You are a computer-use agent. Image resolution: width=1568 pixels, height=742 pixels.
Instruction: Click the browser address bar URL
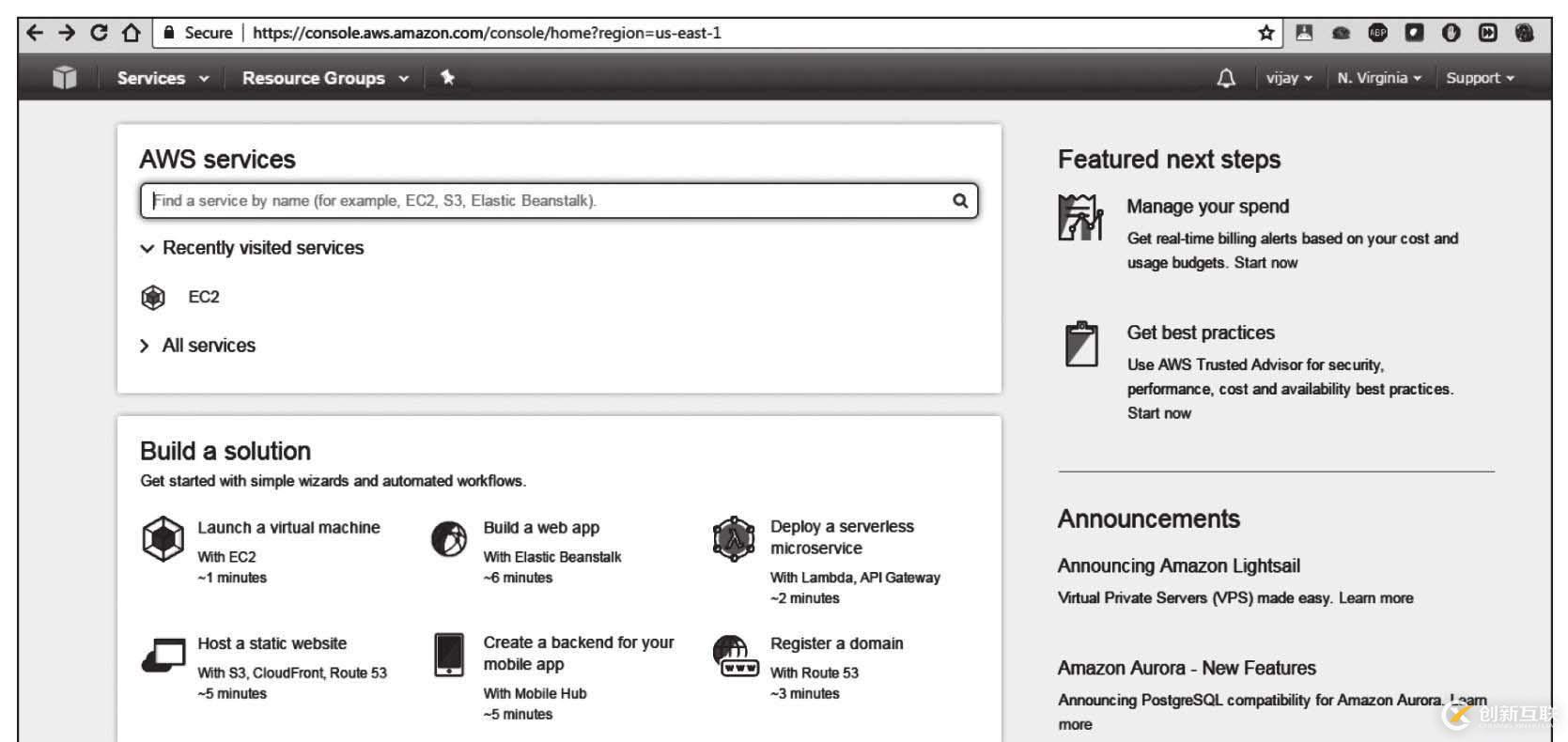487,33
